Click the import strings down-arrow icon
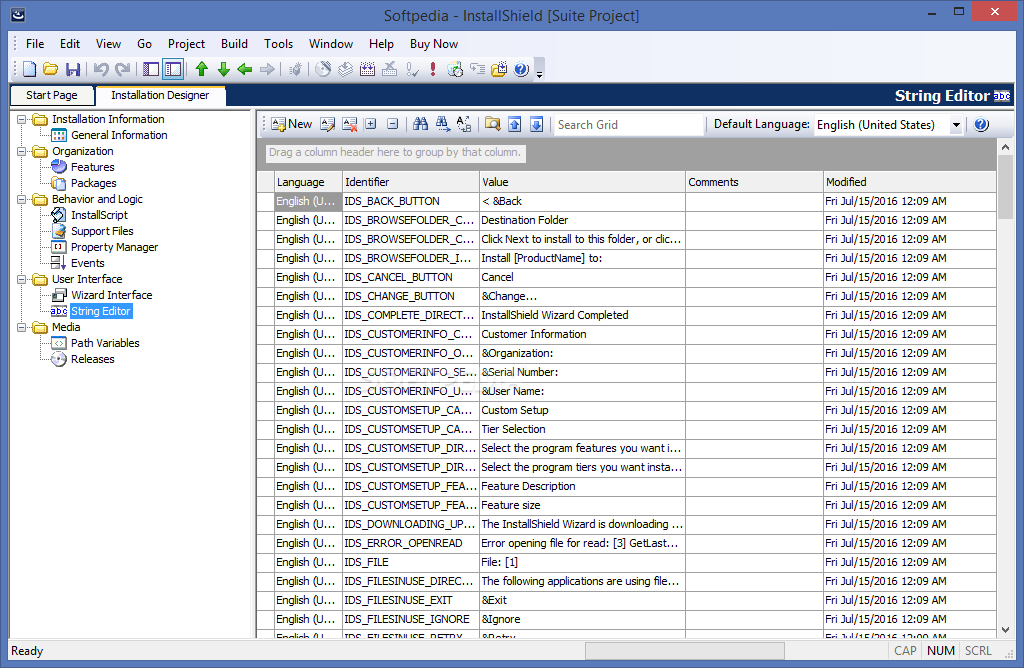Viewport: 1024px width, 668px height. click(536, 124)
